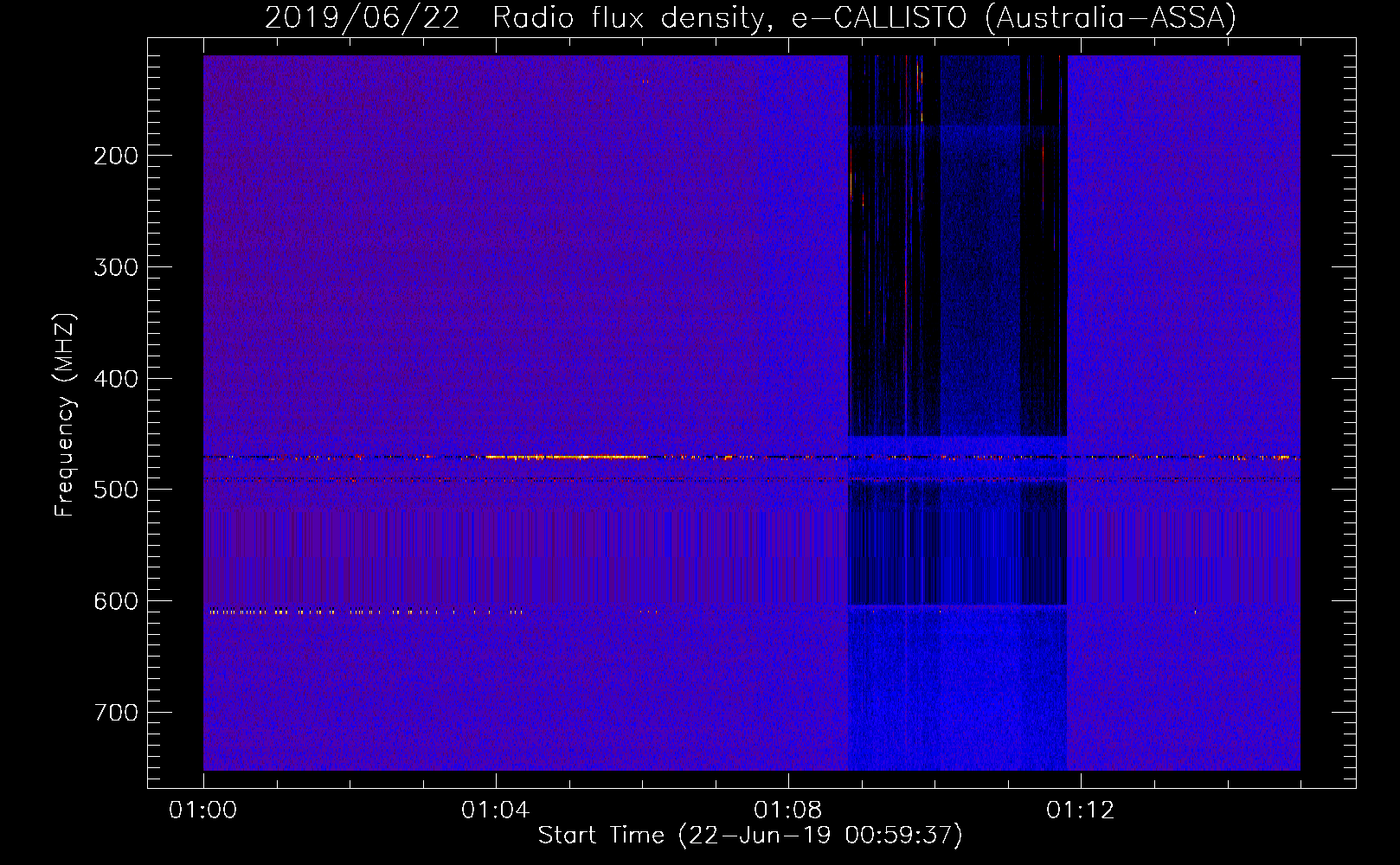Click the 01:04 time tick label
The width and height of the screenshot is (1400, 865).
(496, 811)
